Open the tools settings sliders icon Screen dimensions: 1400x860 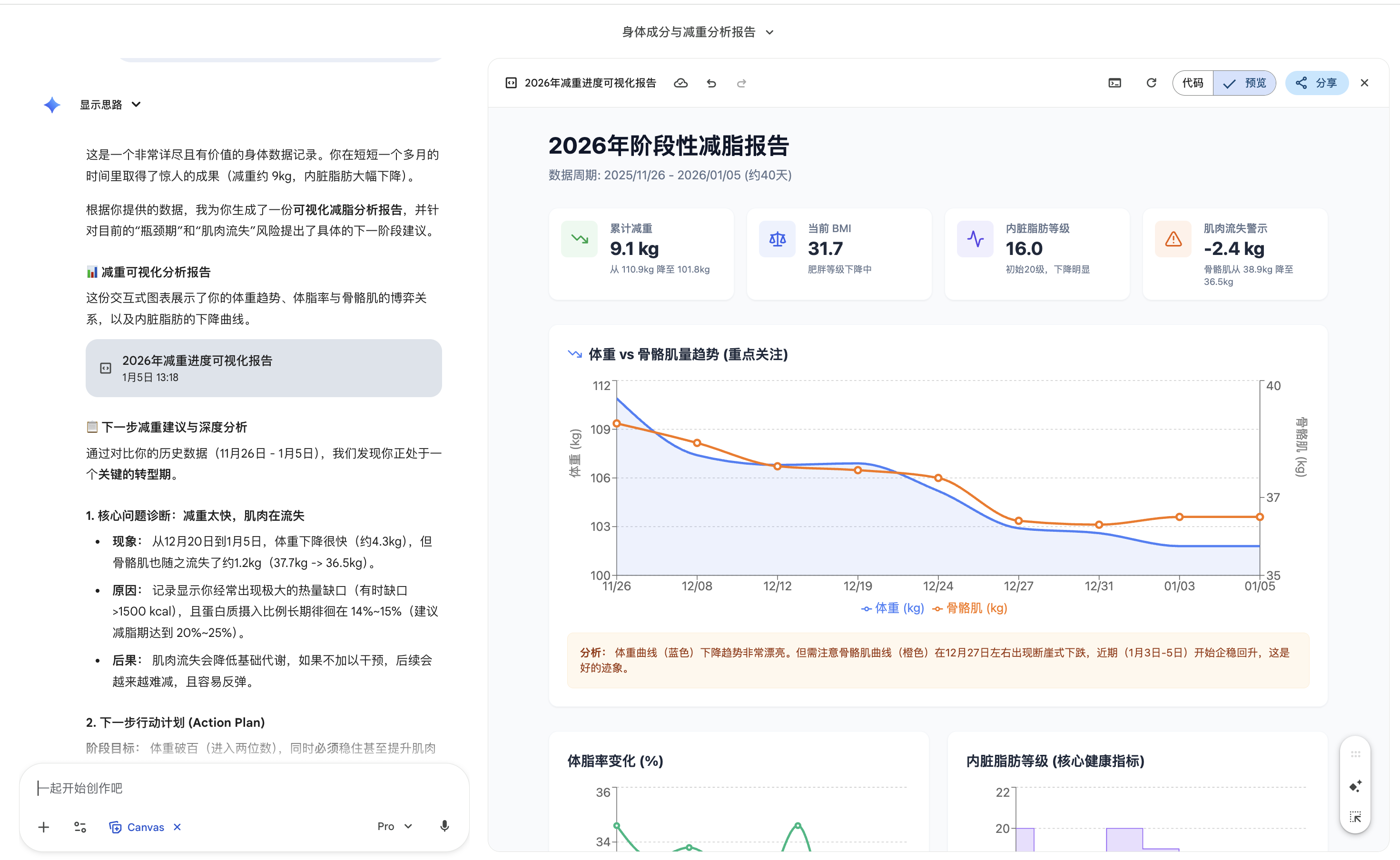click(79, 827)
